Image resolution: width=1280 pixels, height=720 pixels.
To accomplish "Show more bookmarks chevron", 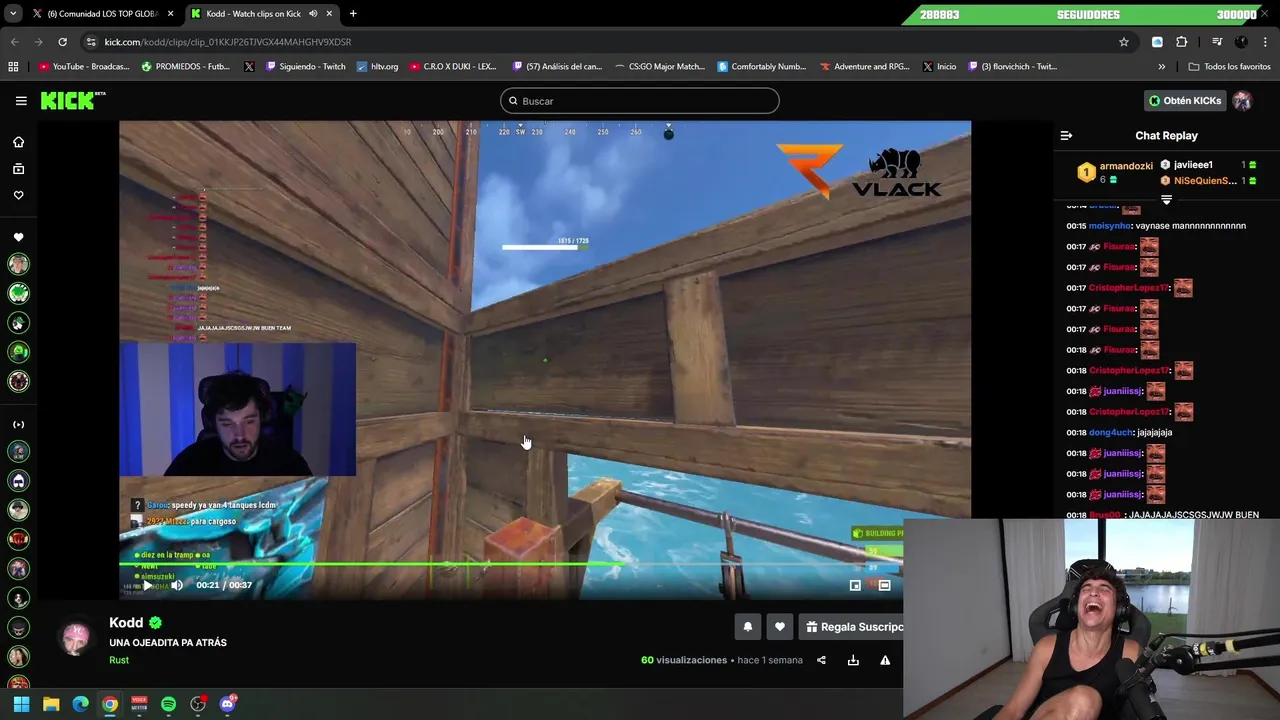I will click(x=1161, y=67).
